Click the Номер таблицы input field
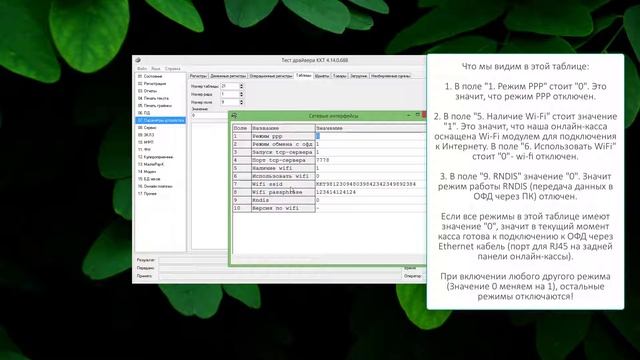The width and height of the screenshot is (640, 360). pos(229,87)
